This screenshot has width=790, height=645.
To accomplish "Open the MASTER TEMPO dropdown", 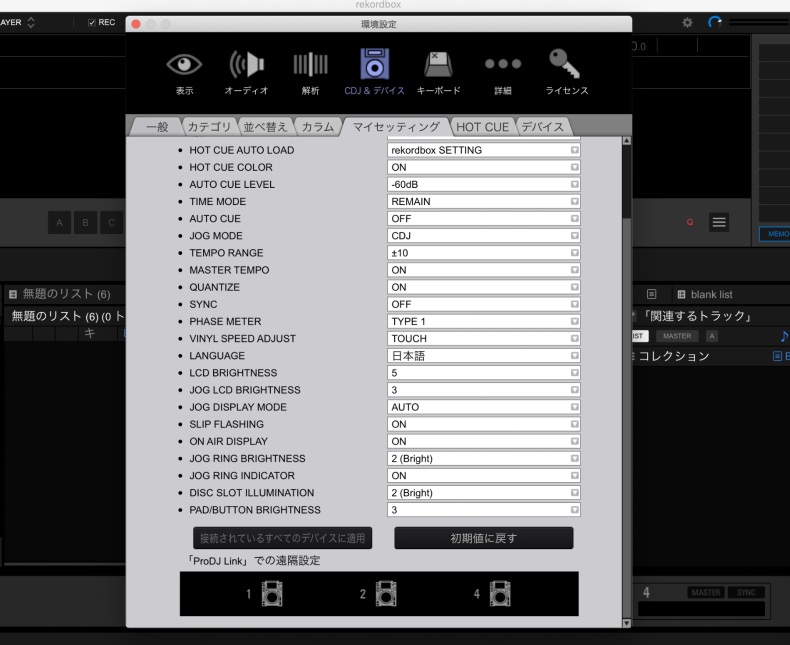I will point(484,270).
